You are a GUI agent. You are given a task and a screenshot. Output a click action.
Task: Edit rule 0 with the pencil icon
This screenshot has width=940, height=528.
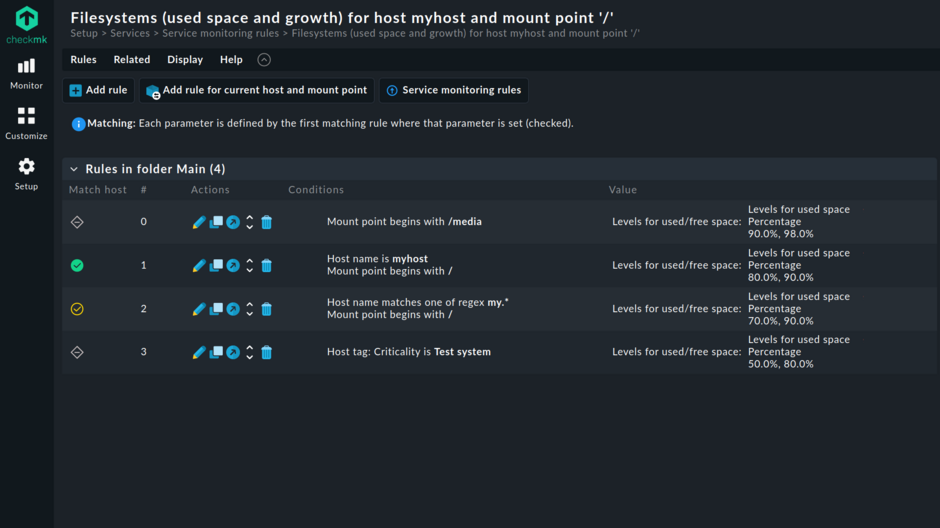click(198, 222)
